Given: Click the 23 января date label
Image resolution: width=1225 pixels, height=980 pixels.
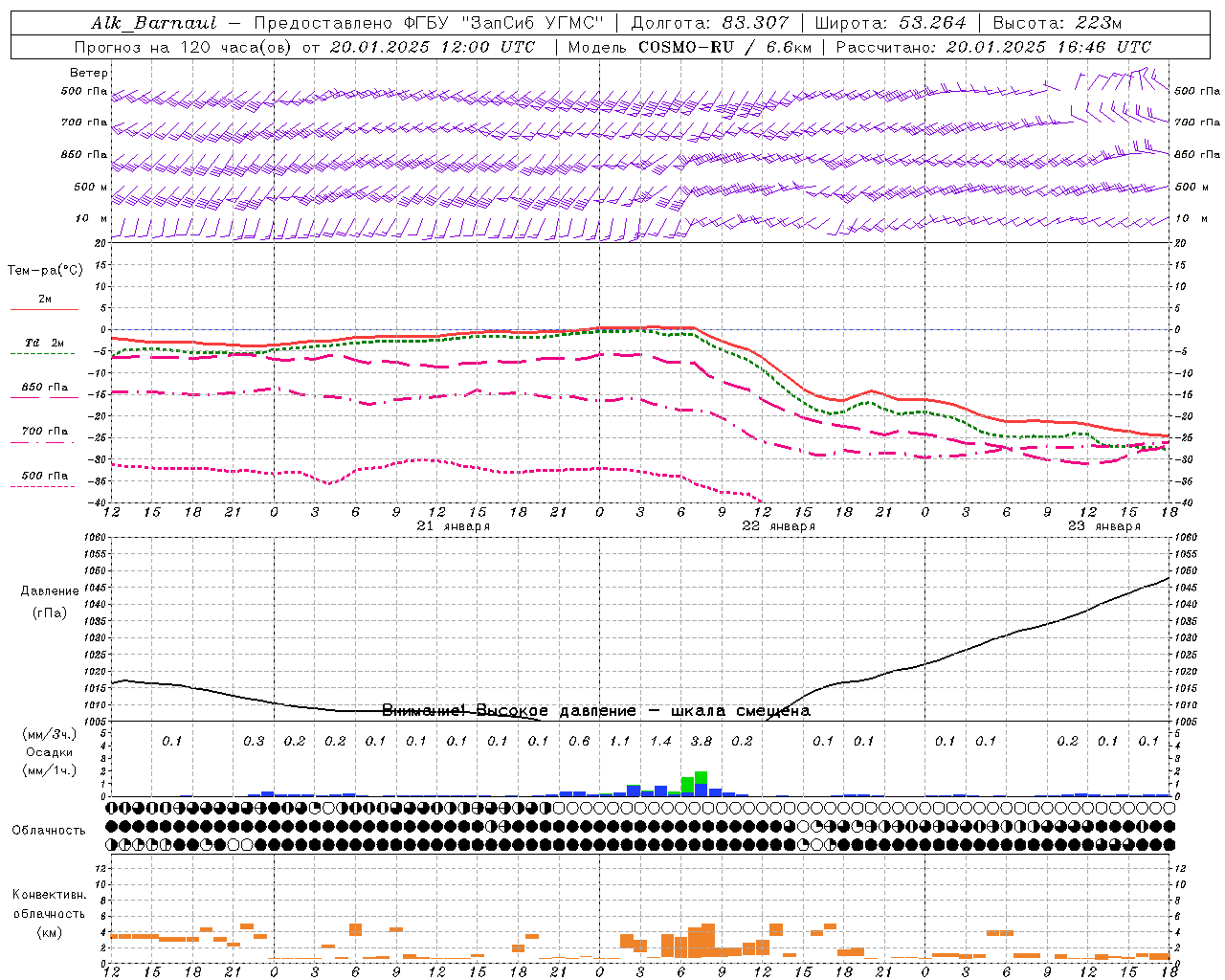Looking at the screenshot, I should coord(1104,526).
